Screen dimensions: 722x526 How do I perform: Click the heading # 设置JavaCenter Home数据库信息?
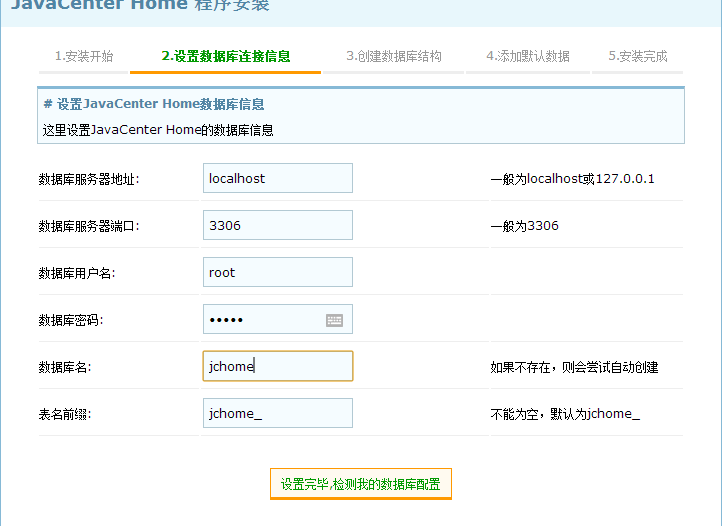154,104
